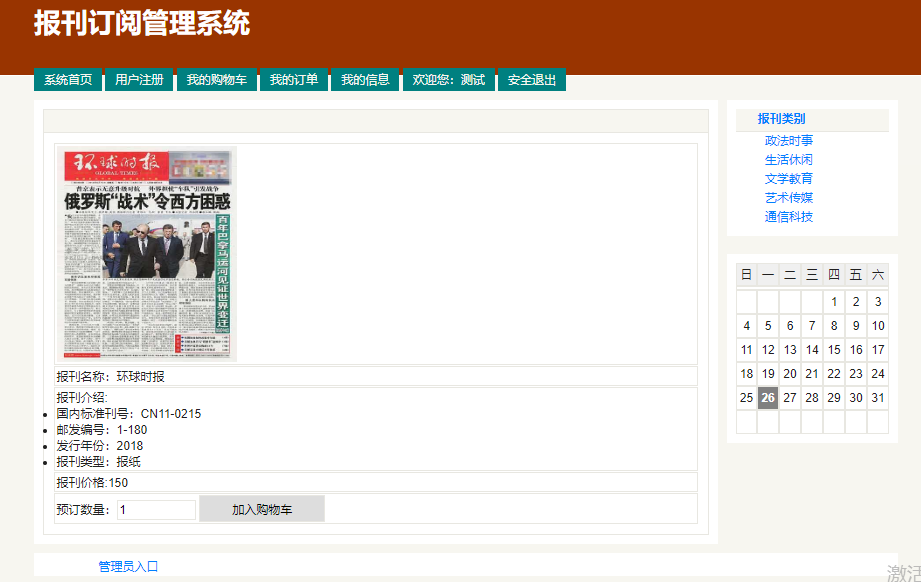Pick date 27 in the calendar

(x=790, y=398)
